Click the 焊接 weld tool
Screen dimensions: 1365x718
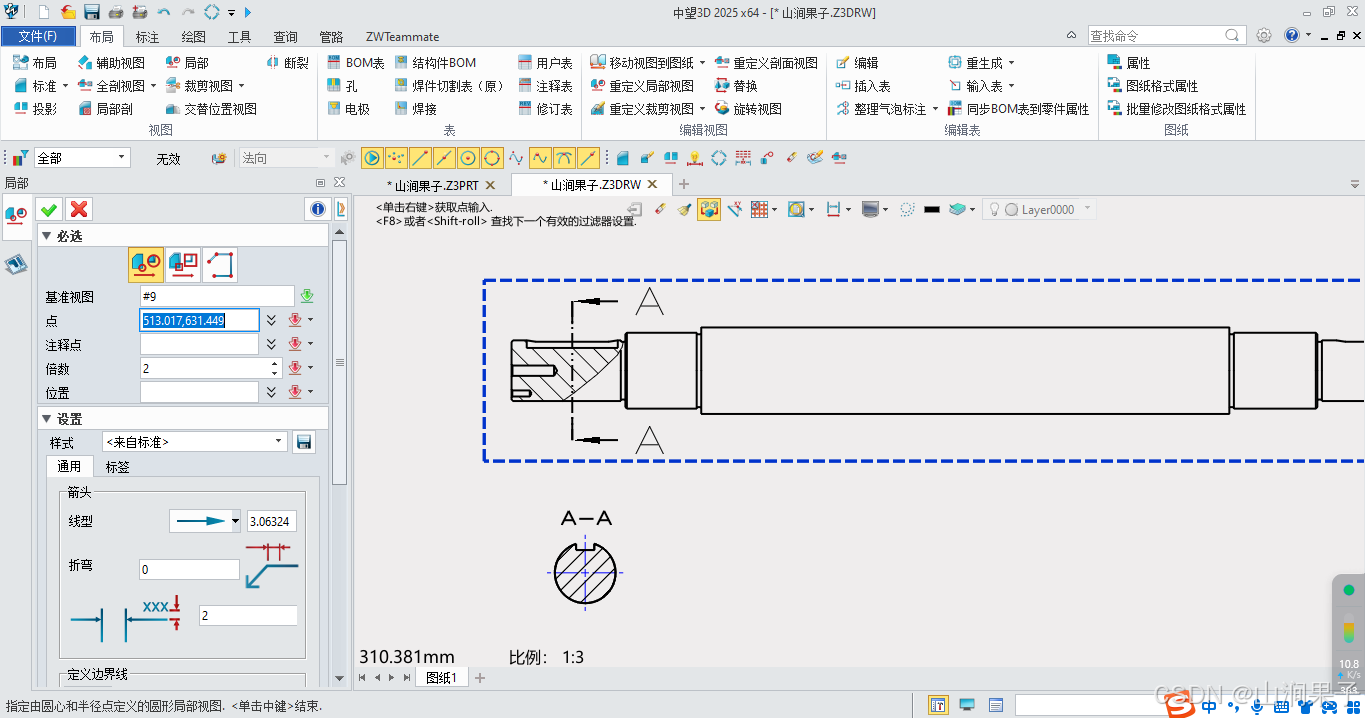415,109
